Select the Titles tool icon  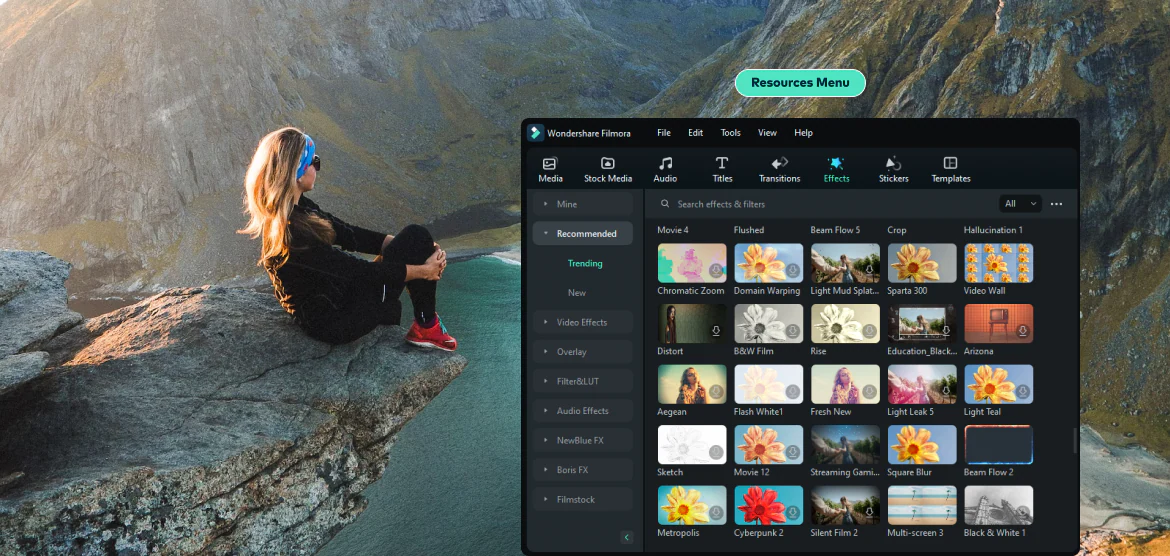pos(722,164)
